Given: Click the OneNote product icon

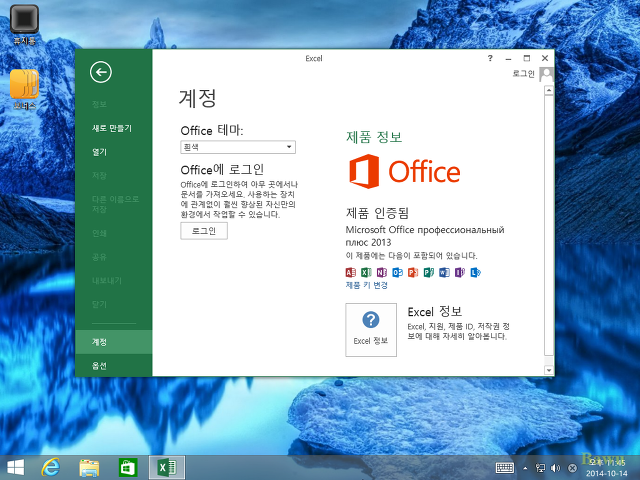Looking at the screenshot, I should coord(382,272).
